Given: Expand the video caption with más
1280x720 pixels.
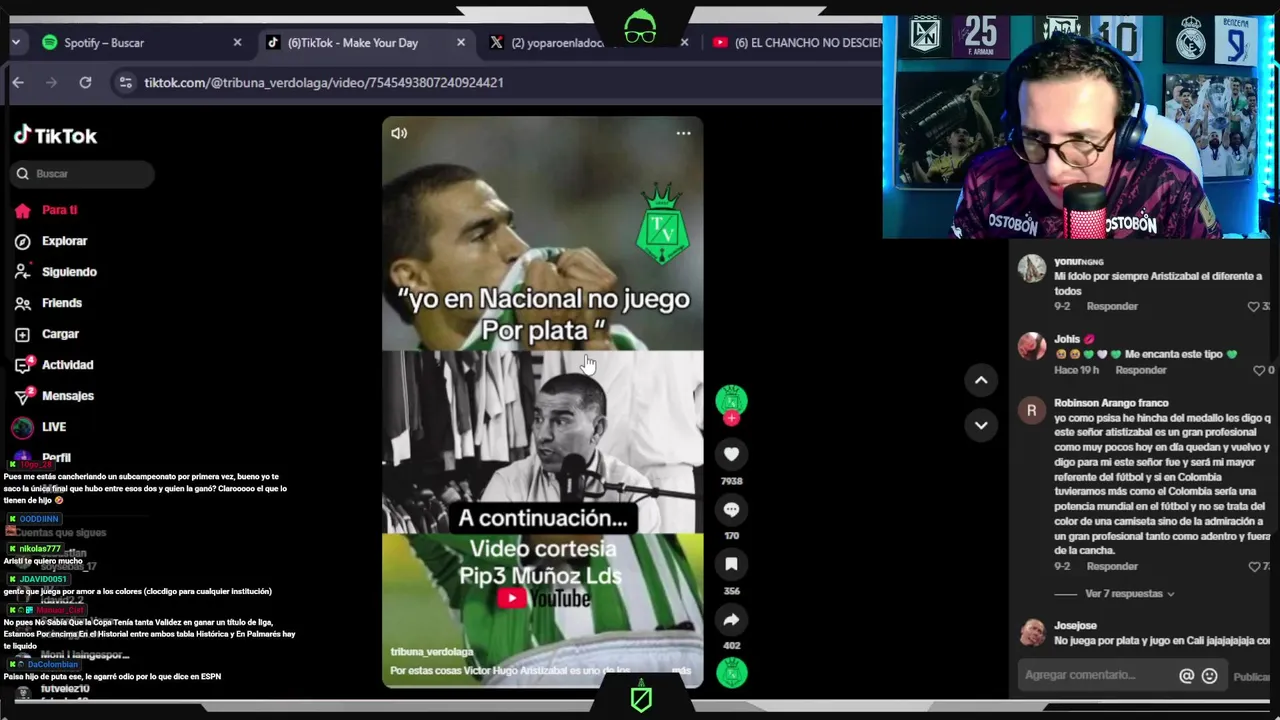Looking at the screenshot, I should pos(681,670).
